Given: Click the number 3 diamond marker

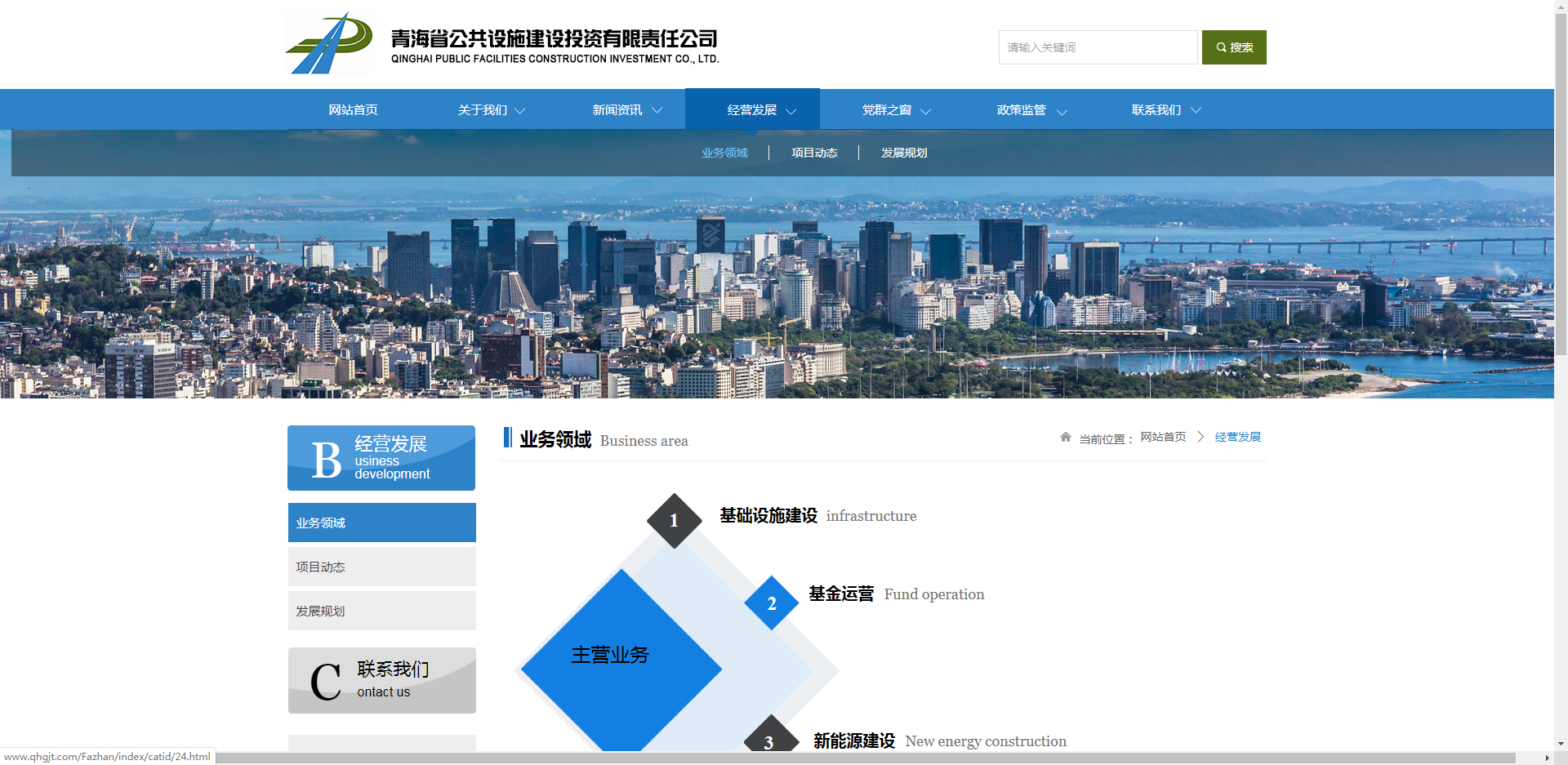Looking at the screenshot, I should 770,735.
